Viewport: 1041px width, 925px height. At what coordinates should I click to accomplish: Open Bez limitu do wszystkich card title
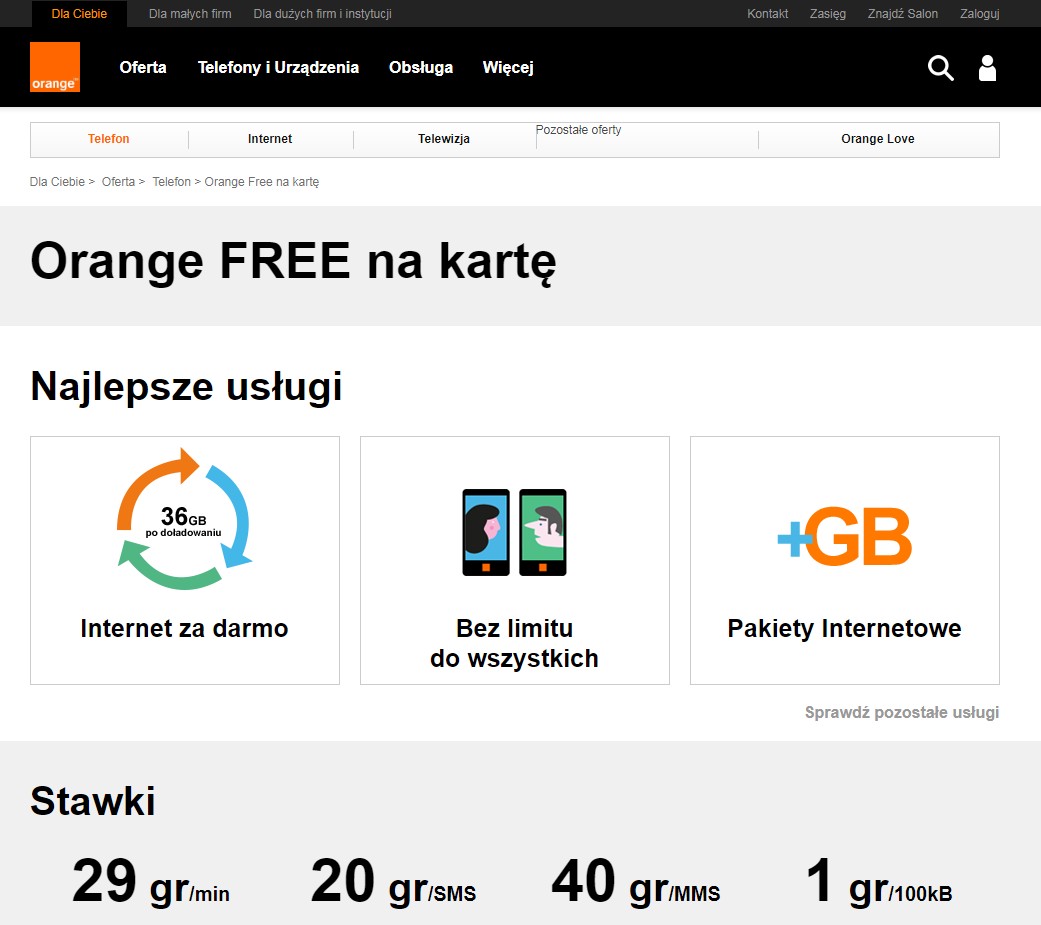coord(515,643)
